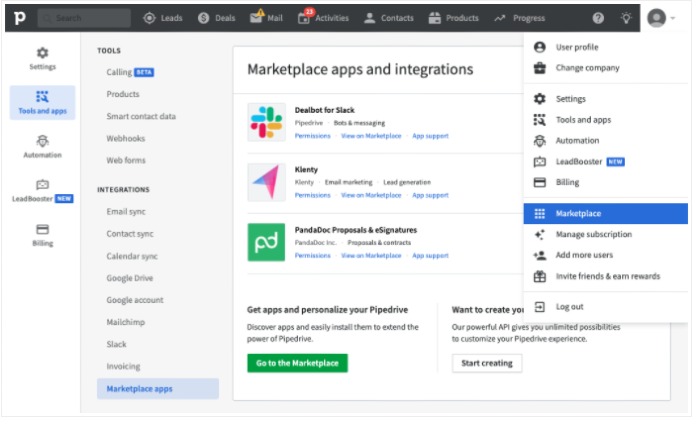
Task: Click Change company briefcase icon
Action: (539, 68)
